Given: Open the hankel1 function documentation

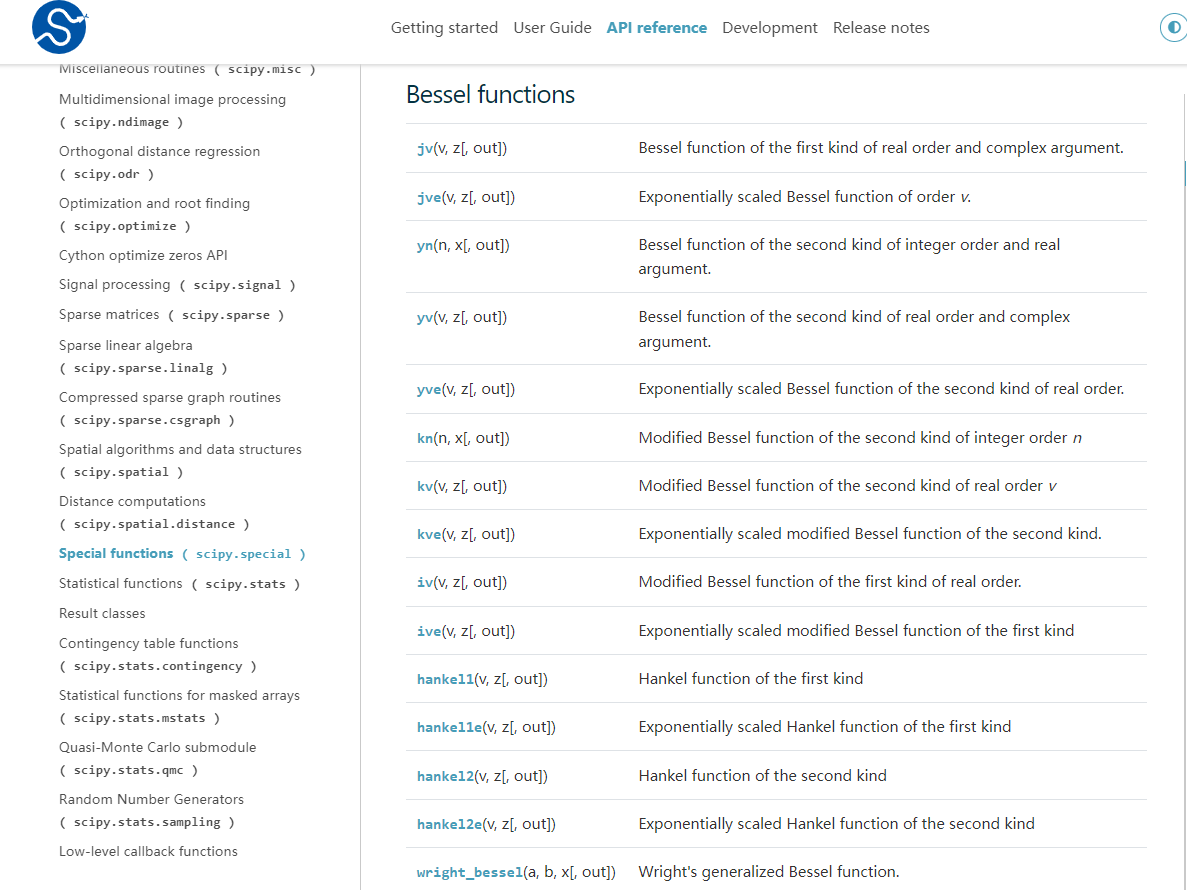Looking at the screenshot, I should (x=445, y=679).
